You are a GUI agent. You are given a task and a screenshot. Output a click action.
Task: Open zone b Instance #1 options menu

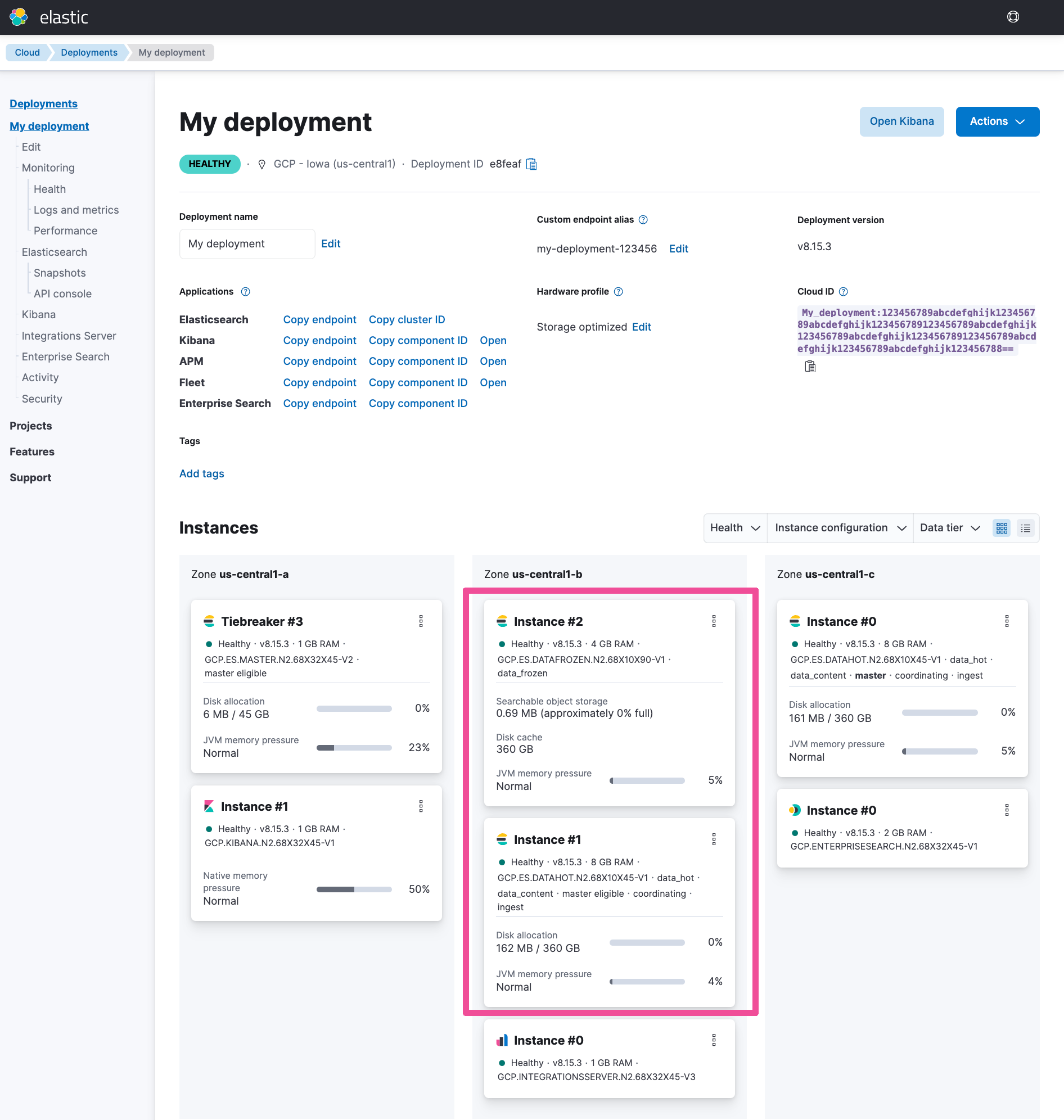(x=714, y=839)
